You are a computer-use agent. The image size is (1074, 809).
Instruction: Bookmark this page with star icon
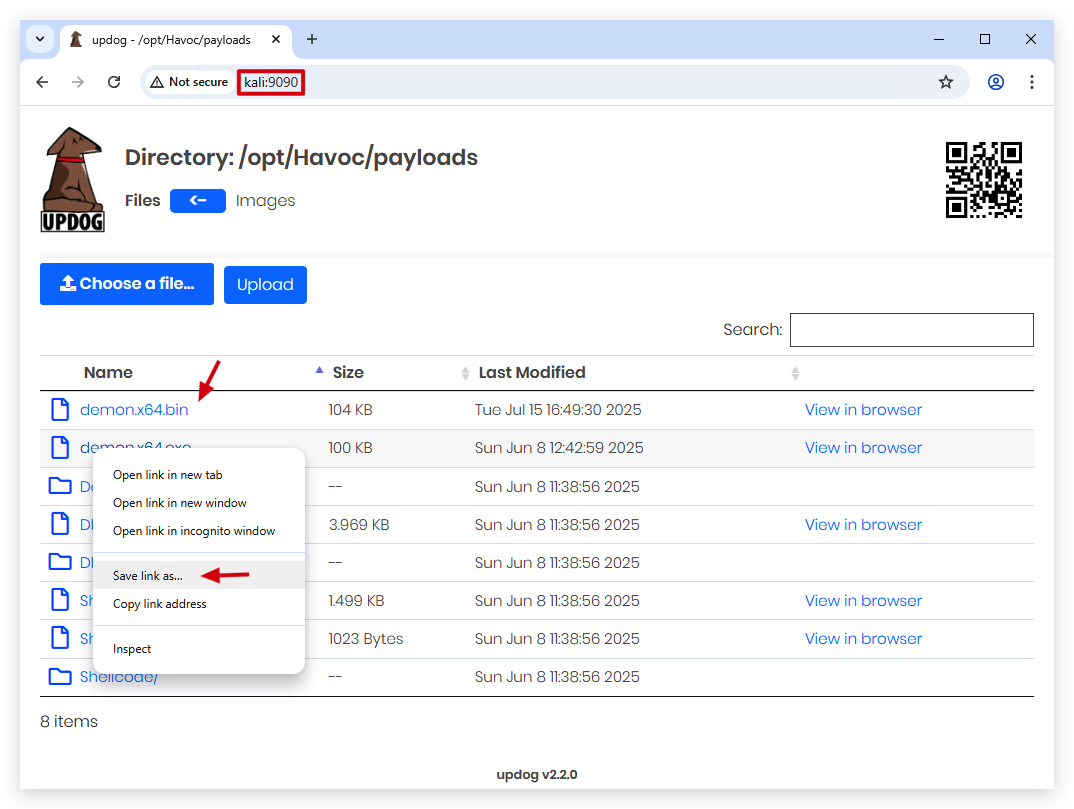(946, 82)
